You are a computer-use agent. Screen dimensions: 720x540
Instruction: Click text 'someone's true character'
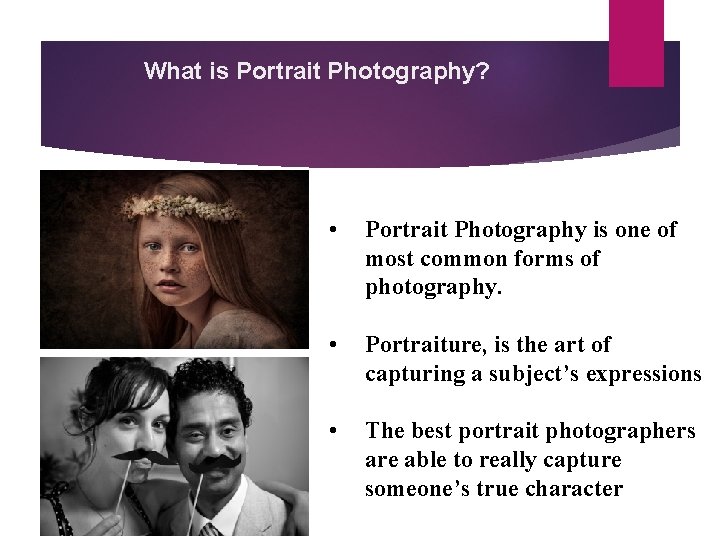tap(494, 489)
